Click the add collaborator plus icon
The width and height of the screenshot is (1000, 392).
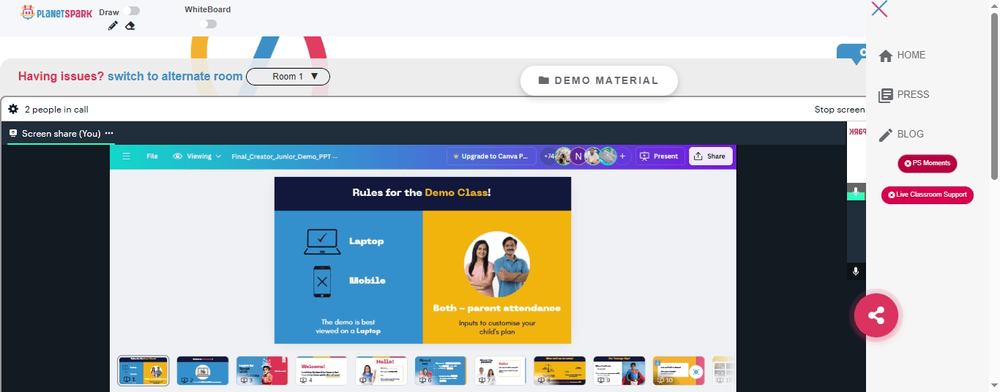[x=622, y=156]
